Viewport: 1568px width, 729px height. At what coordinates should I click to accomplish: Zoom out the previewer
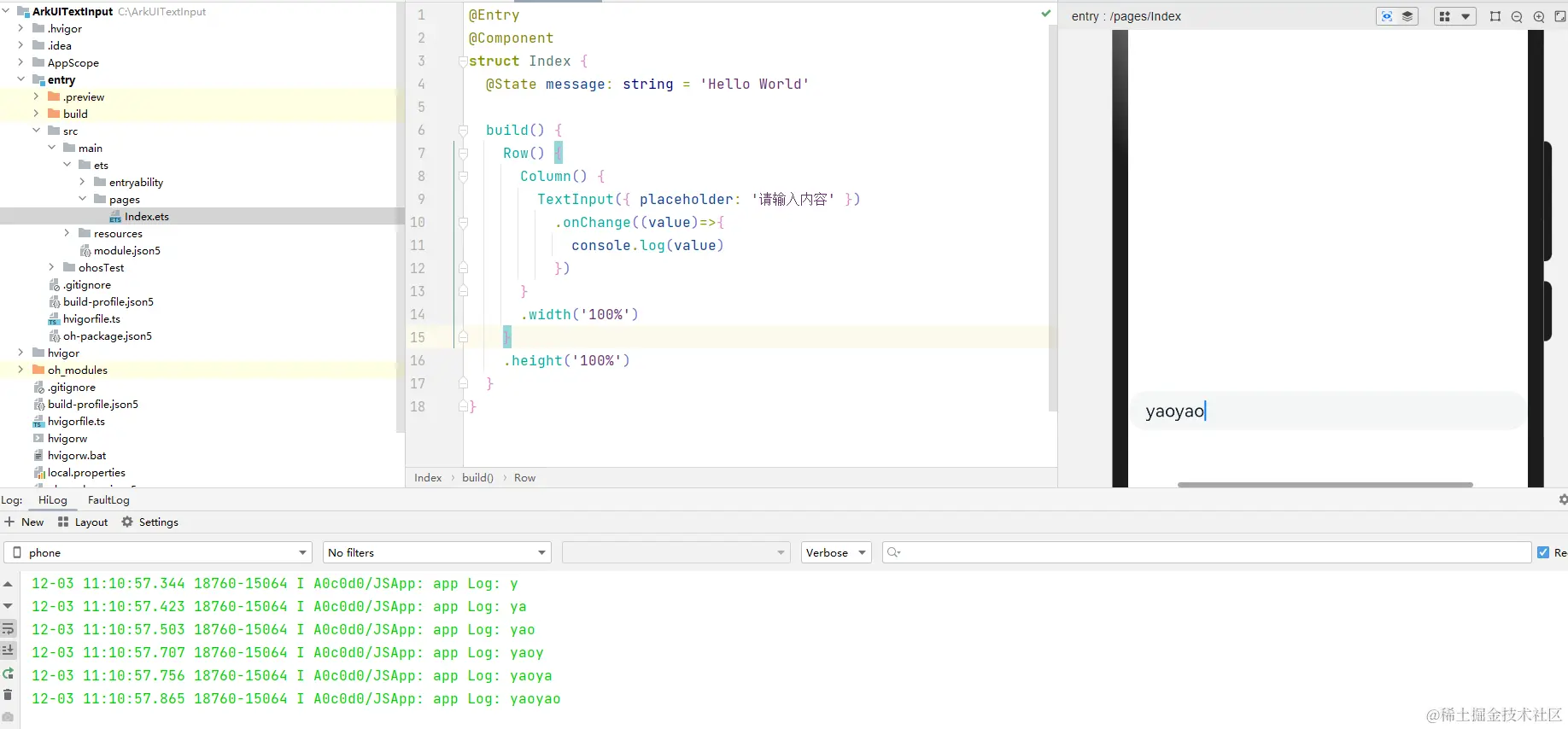pyautogui.click(x=1517, y=16)
